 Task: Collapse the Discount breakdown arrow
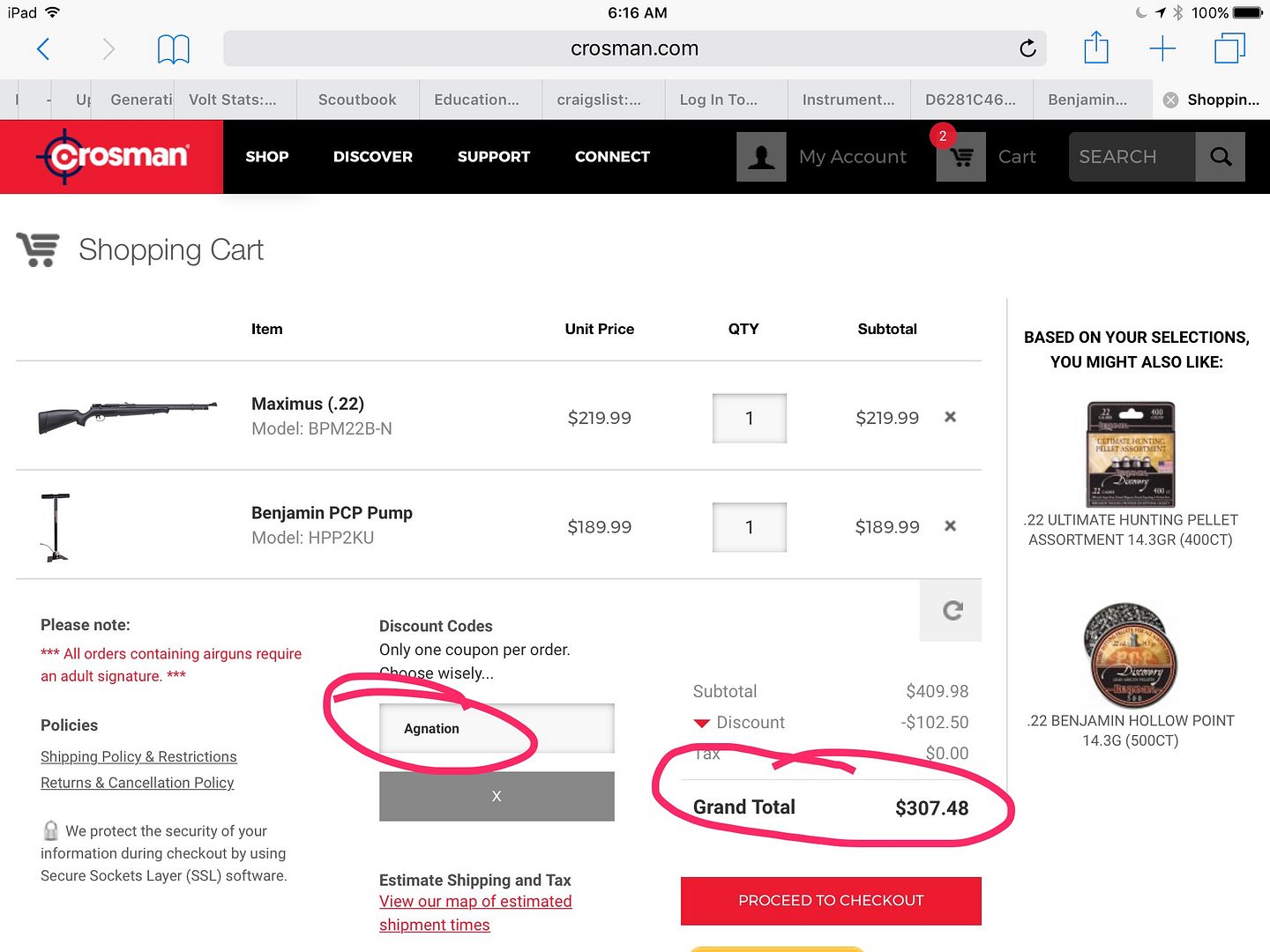coord(702,724)
